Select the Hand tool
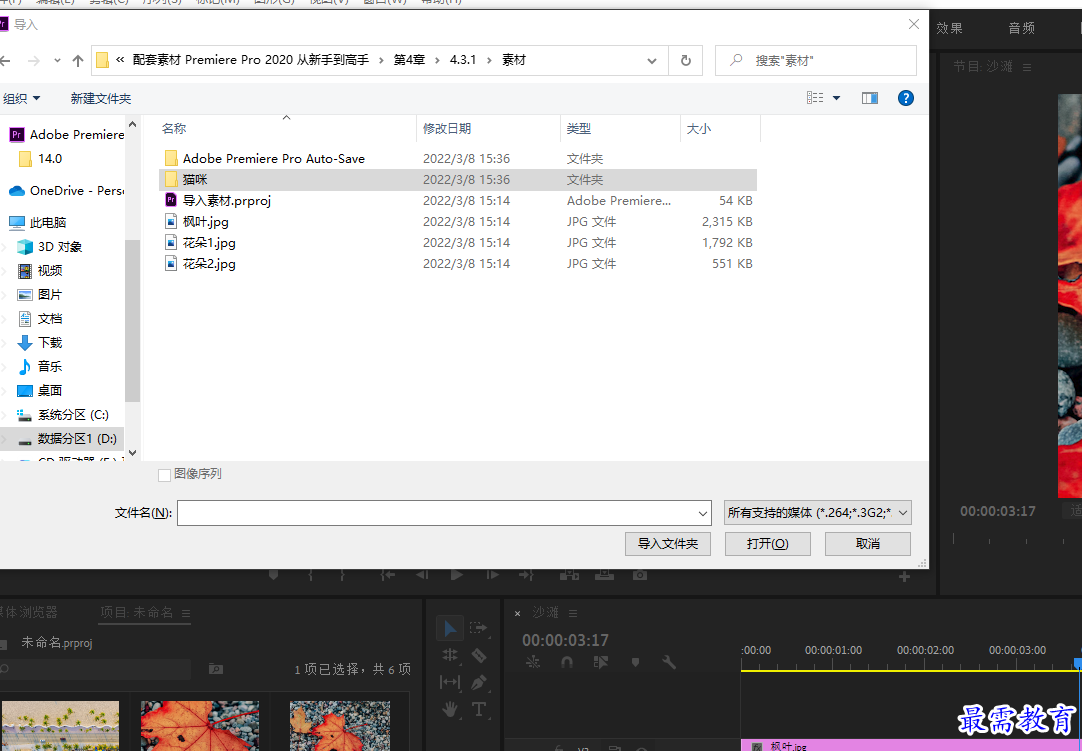Screen dimensions: 1082x751 450,709
